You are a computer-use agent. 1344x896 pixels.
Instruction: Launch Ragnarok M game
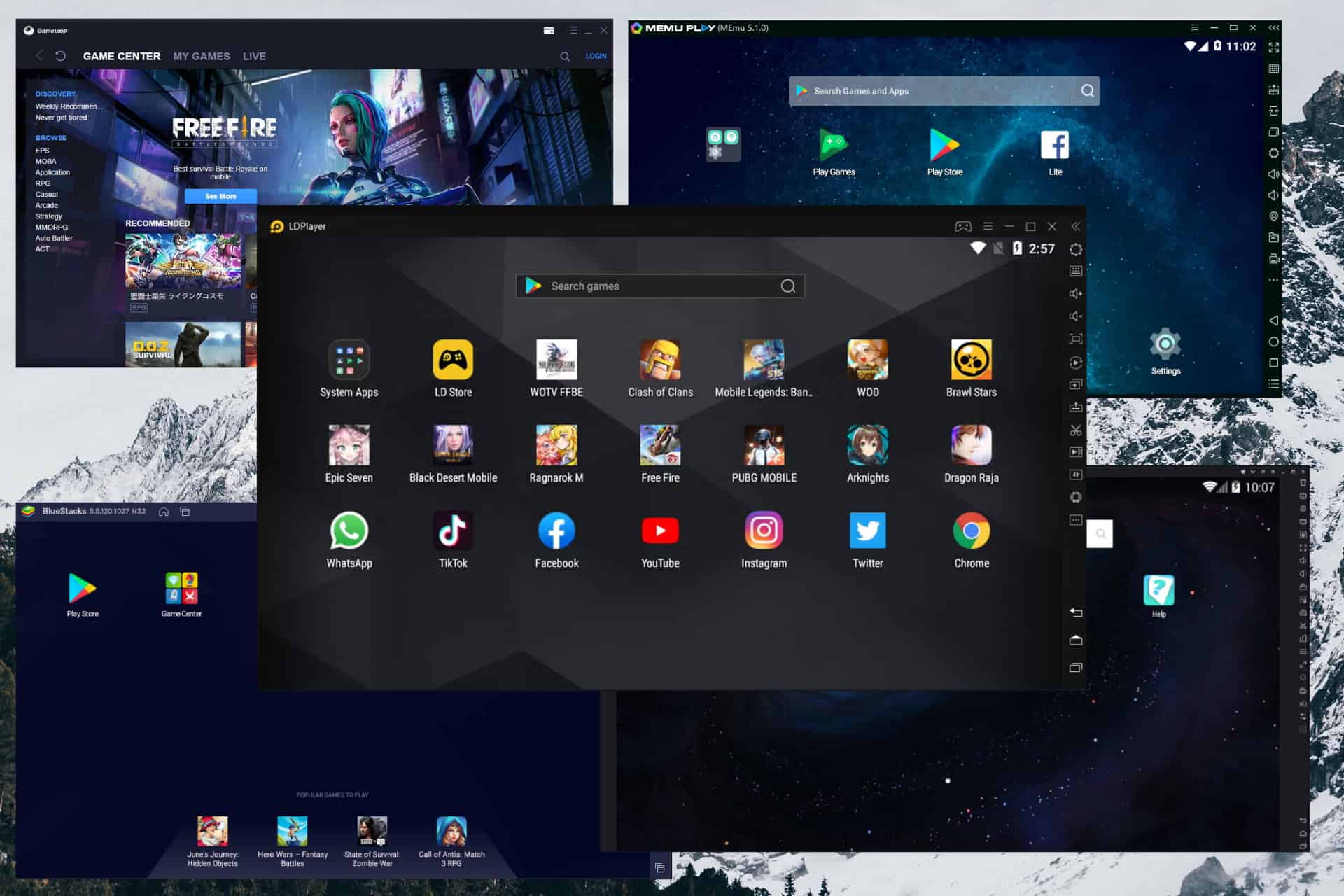(x=556, y=445)
